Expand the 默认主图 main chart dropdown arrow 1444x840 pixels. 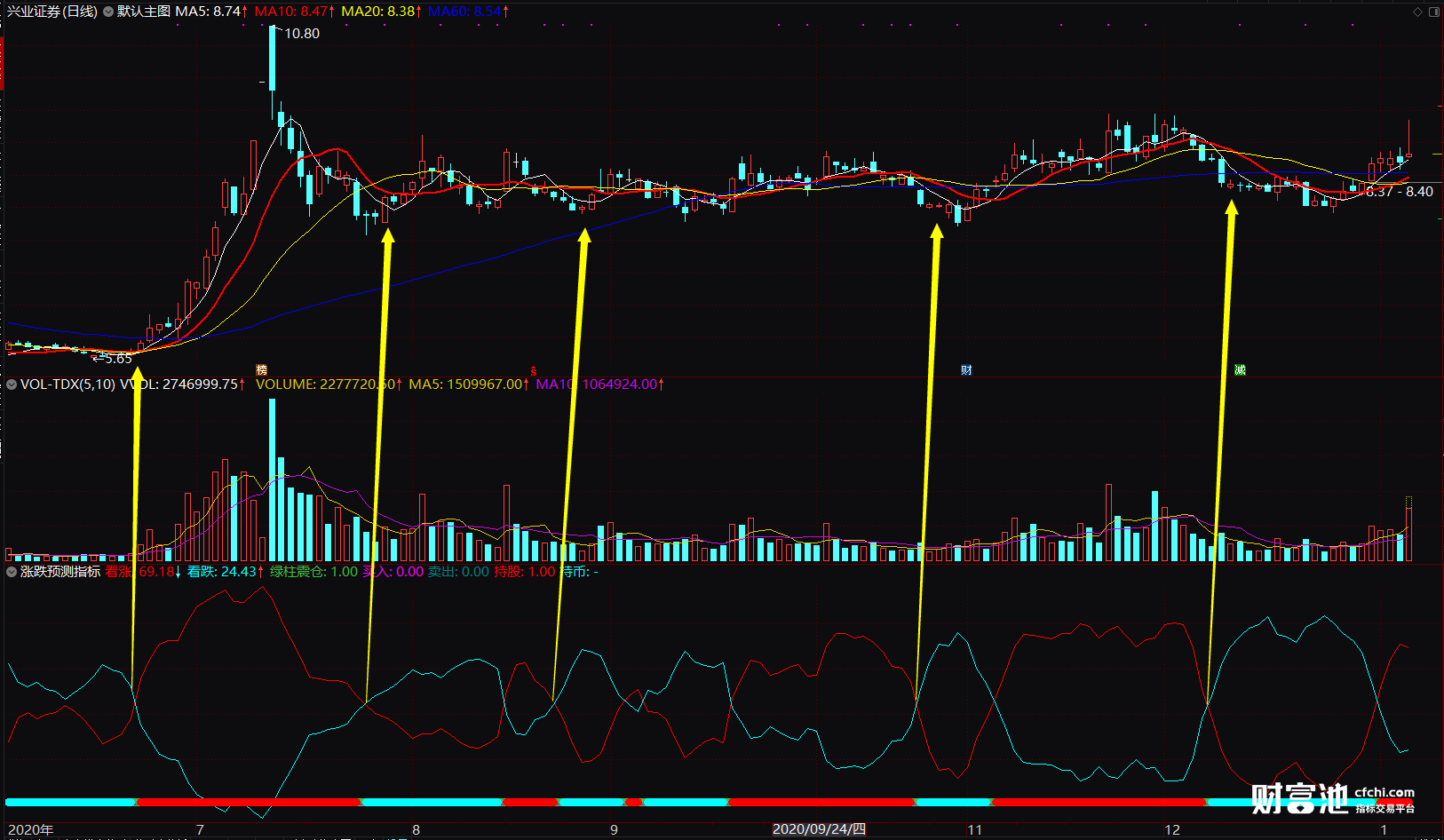click(x=108, y=12)
